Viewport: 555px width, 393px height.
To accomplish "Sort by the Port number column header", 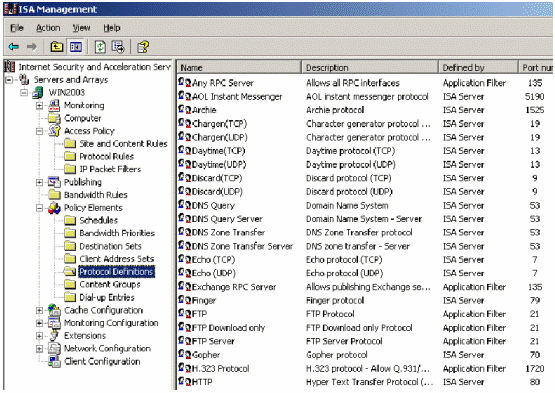I will [x=536, y=67].
